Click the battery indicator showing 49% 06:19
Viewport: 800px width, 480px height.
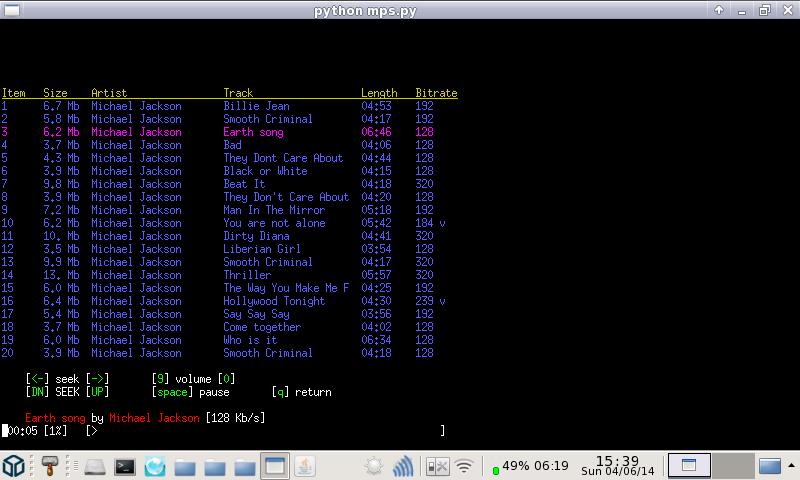530,466
